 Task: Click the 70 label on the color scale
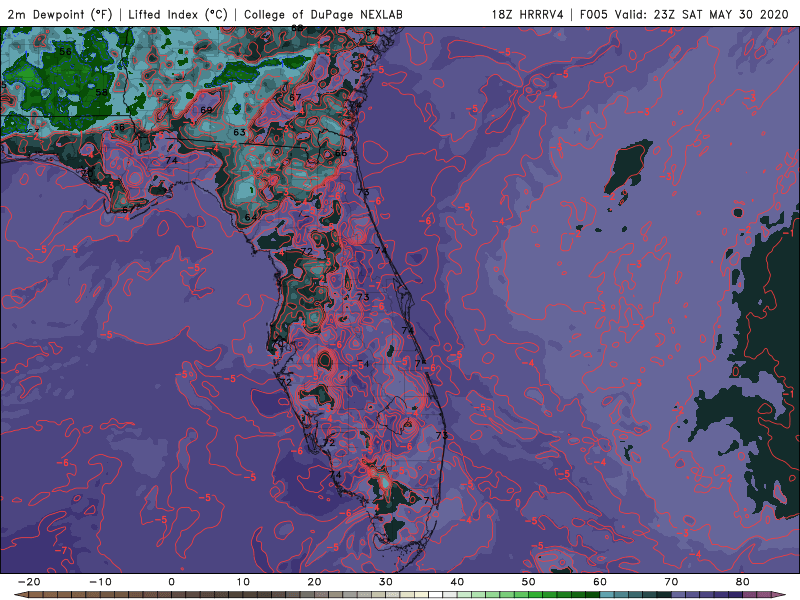[671, 582]
